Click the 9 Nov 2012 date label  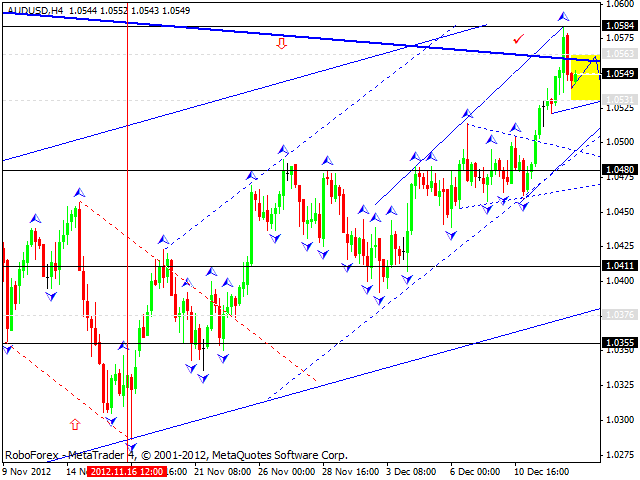27,471
